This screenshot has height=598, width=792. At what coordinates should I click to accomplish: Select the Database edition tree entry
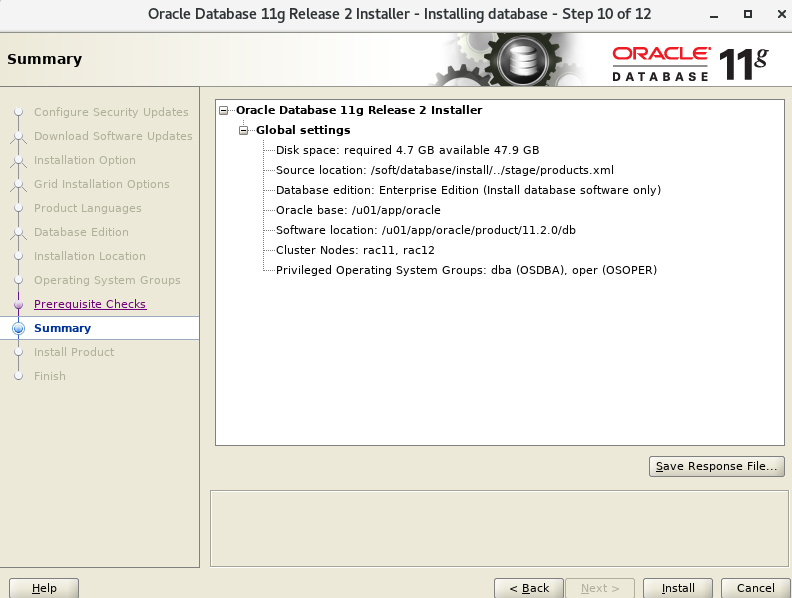tap(468, 190)
